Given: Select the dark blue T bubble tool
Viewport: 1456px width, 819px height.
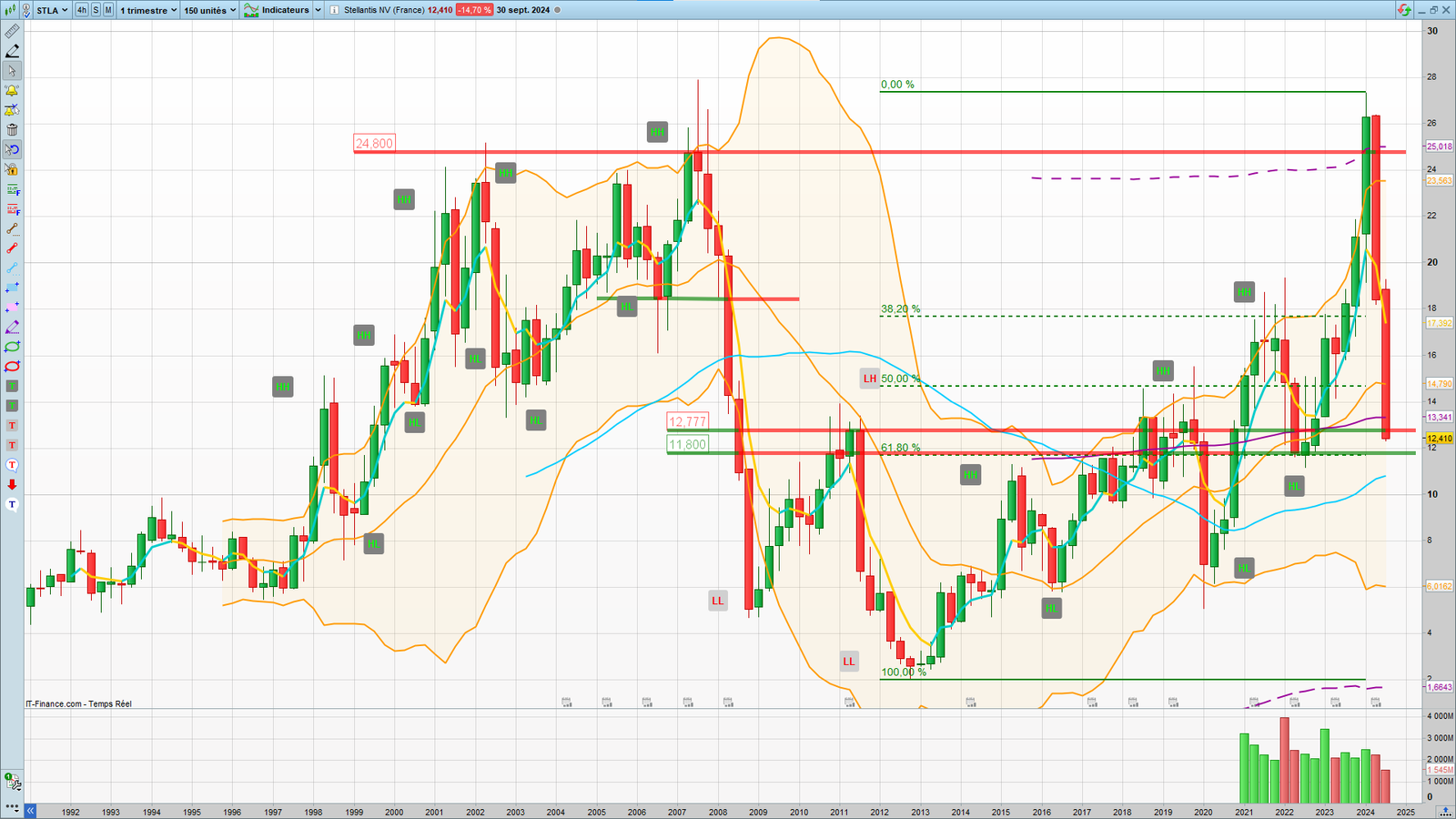Looking at the screenshot, I should pyautogui.click(x=12, y=504).
